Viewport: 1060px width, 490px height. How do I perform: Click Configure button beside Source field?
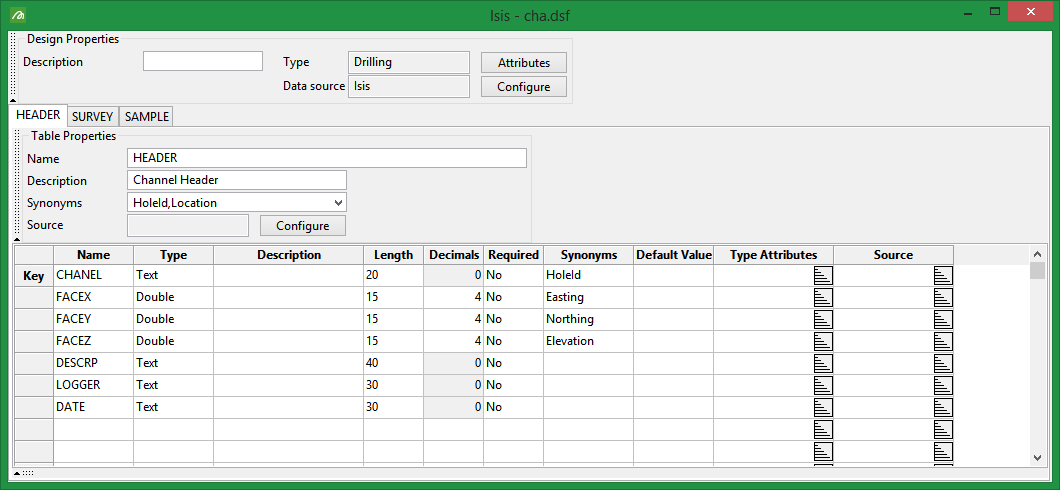click(302, 226)
